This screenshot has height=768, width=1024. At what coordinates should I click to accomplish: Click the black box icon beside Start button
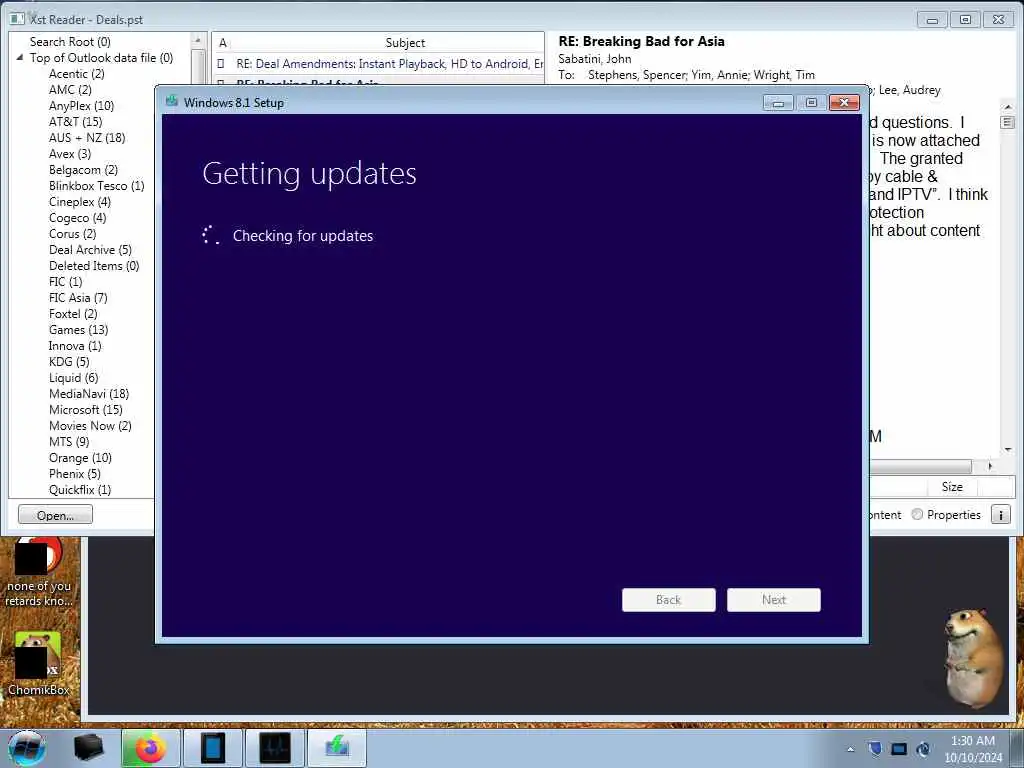[89, 748]
